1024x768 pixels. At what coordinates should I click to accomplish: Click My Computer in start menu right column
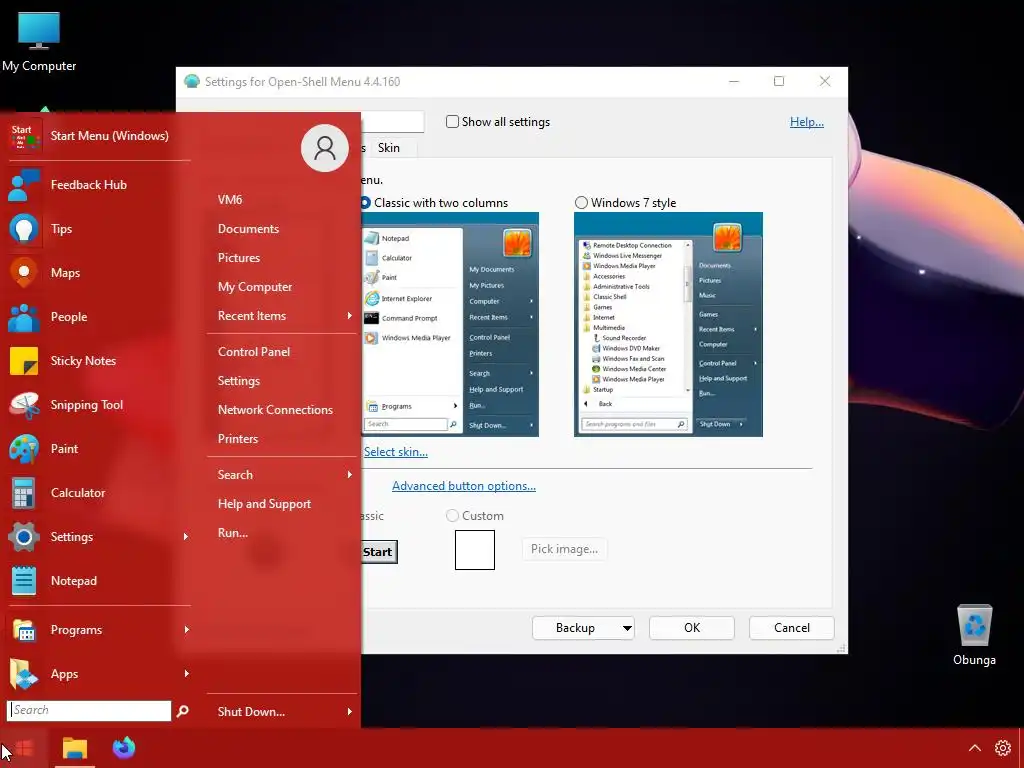pyautogui.click(x=255, y=287)
